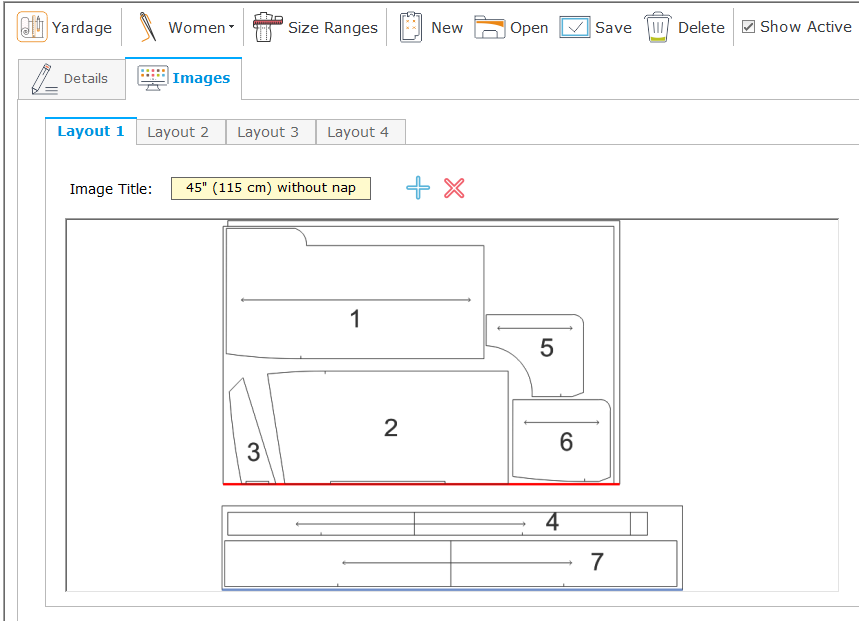Save using the Save icon
The height and width of the screenshot is (621, 859).
point(575,27)
